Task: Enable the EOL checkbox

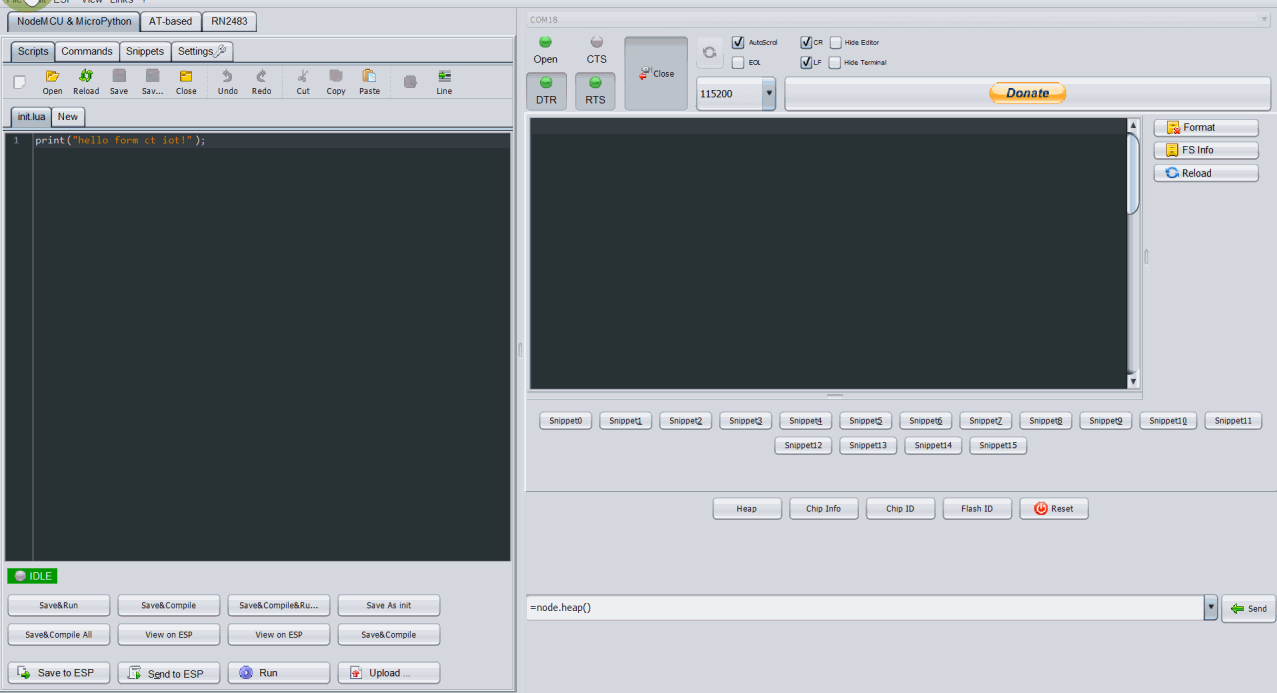Action: click(738, 62)
